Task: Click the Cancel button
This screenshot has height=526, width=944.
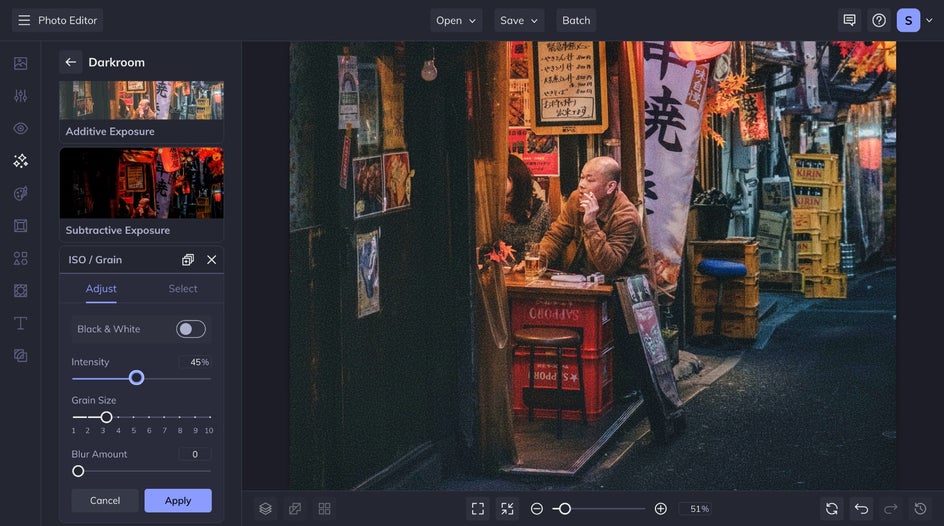Action: pyautogui.click(x=105, y=500)
